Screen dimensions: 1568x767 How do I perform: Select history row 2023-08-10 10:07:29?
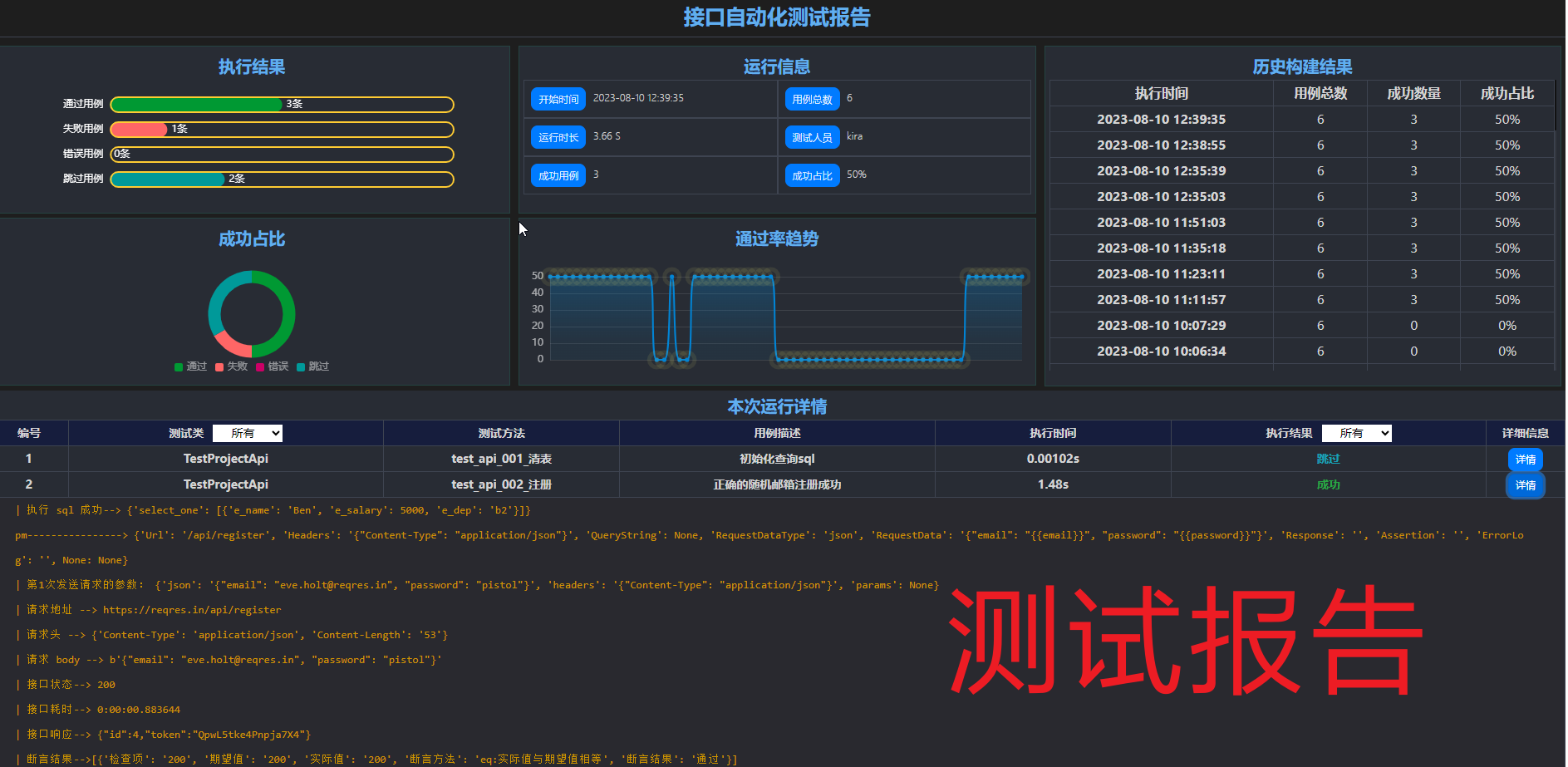[x=1301, y=326]
